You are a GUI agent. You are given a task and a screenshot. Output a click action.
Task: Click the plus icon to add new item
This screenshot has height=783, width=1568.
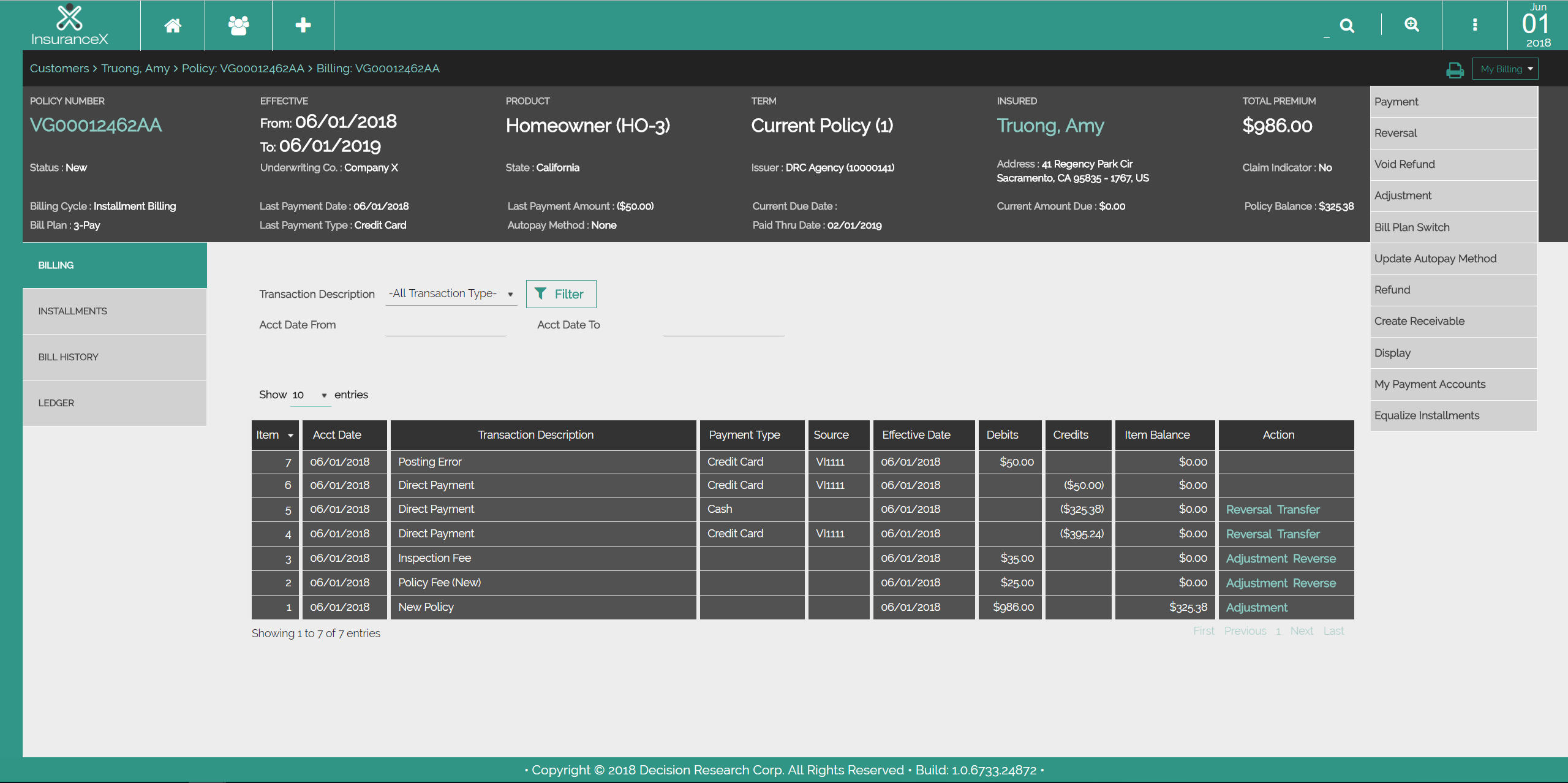tap(303, 25)
